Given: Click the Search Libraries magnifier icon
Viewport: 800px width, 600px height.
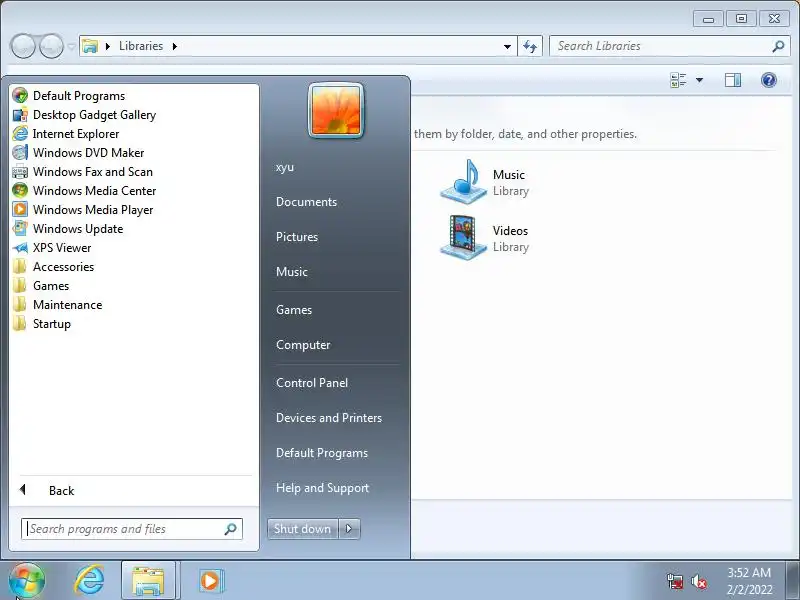Looking at the screenshot, I should click(778, 46).
